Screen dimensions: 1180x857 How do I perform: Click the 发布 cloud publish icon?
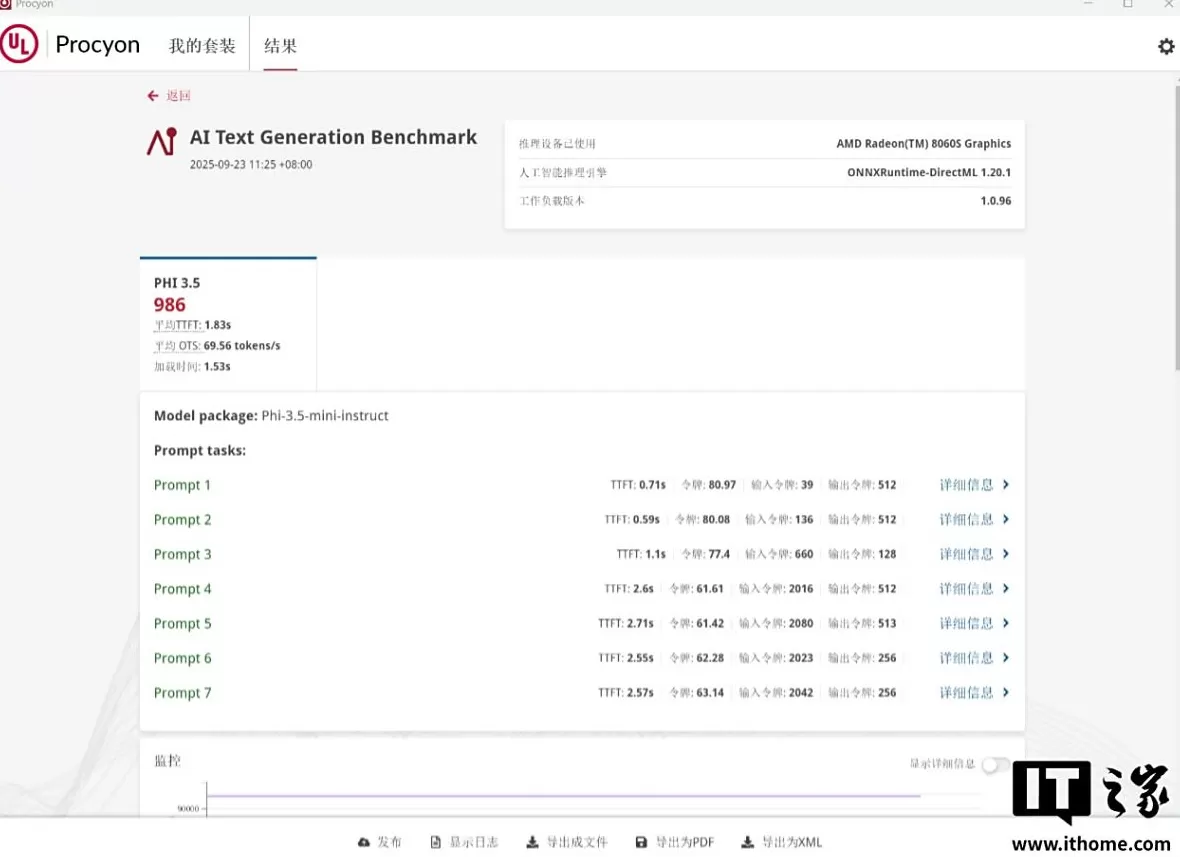(364, 842)
